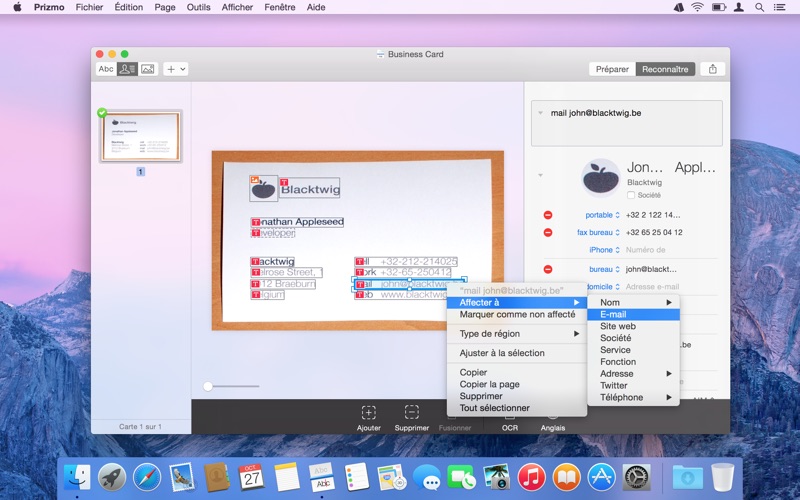This screenshot has width=800, height=500.
Task: Assign region to Site web
Action: tap(633, 326)
